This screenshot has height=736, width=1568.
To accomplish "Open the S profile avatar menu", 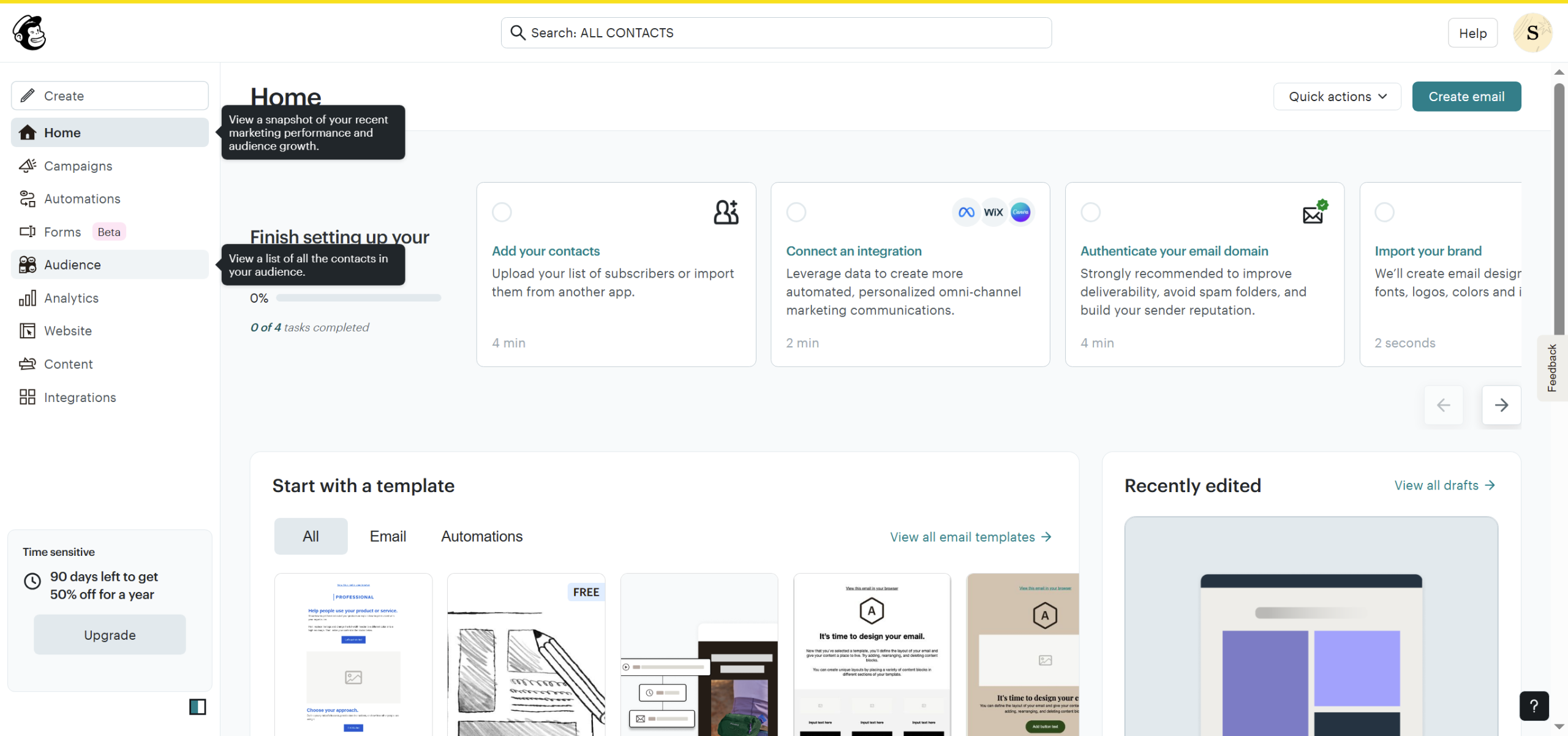I will pyautogui.click(x=1532, y=33).
